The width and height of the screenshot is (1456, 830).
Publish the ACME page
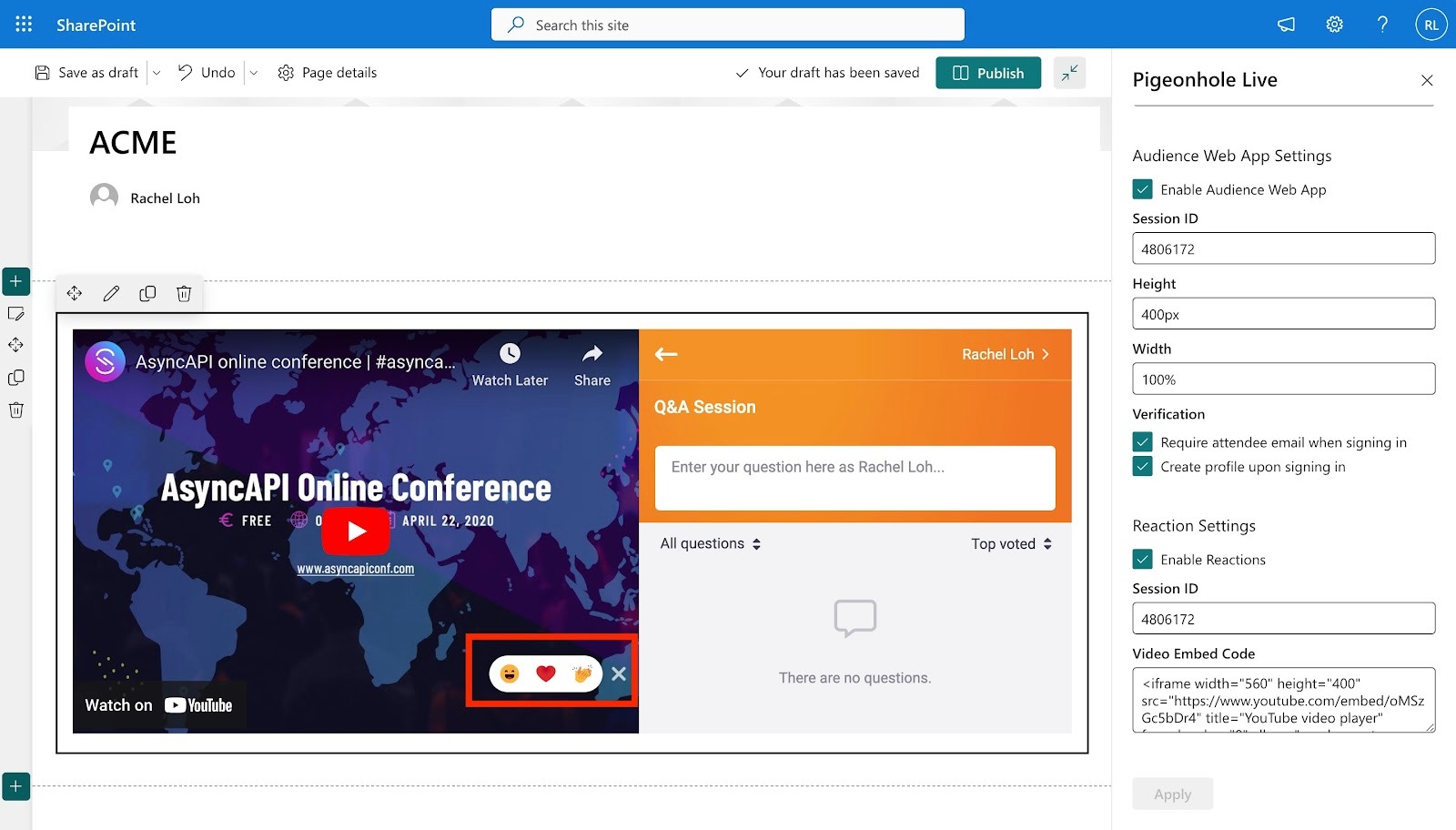click(x=988, y=72)
